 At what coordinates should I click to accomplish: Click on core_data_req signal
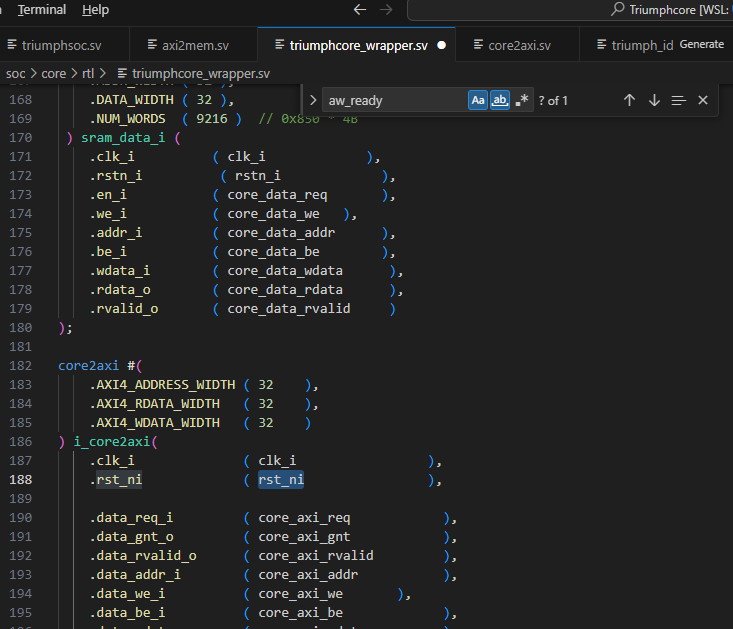coord(277,195)
